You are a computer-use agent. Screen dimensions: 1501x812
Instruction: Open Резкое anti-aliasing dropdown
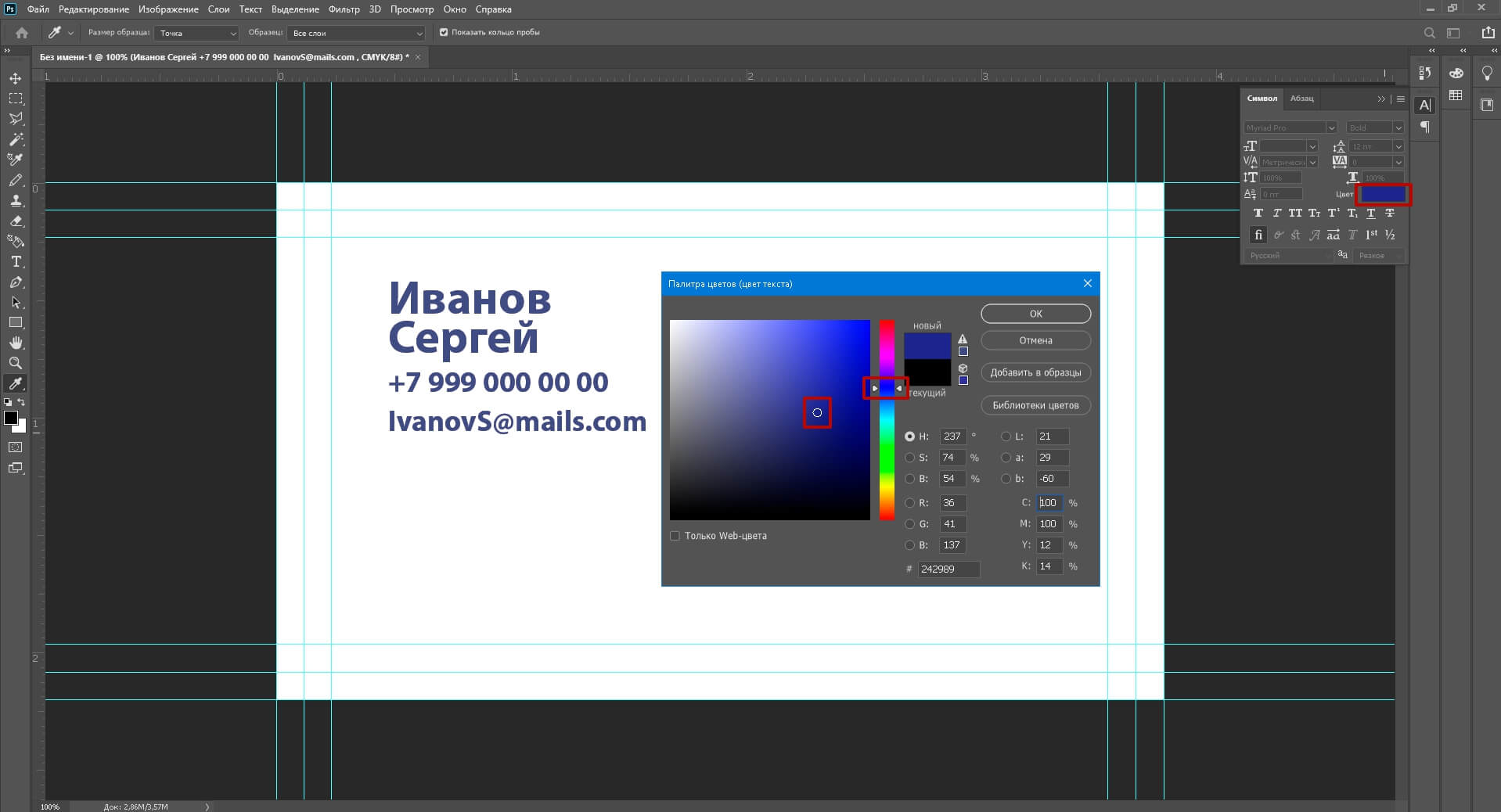(1380, 255)
